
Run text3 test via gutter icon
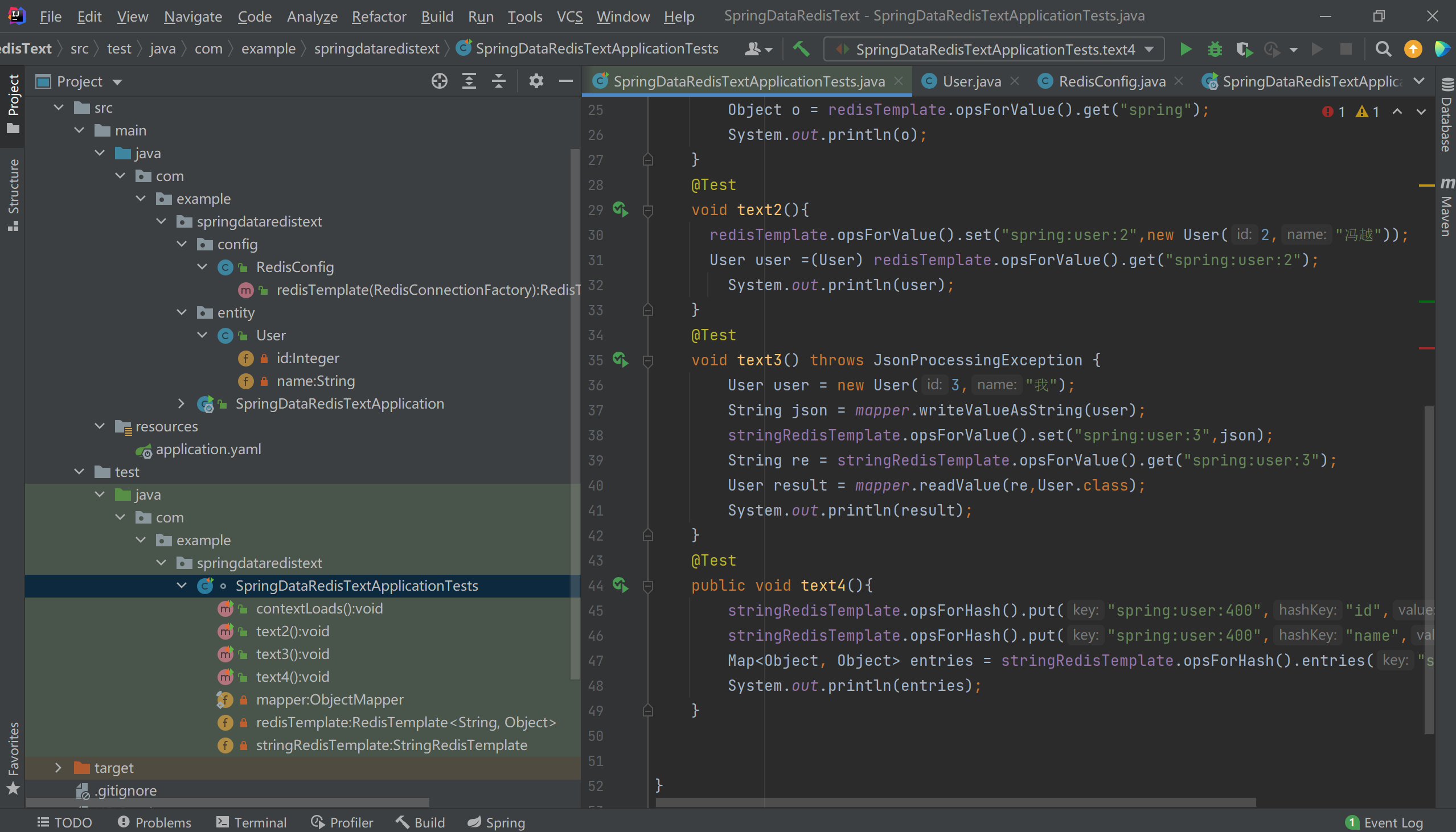(620, 360)
